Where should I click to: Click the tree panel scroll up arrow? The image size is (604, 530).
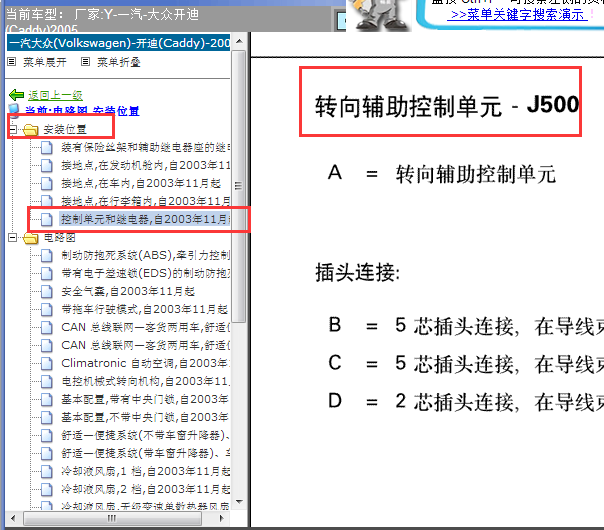click(x=239, y=41)
